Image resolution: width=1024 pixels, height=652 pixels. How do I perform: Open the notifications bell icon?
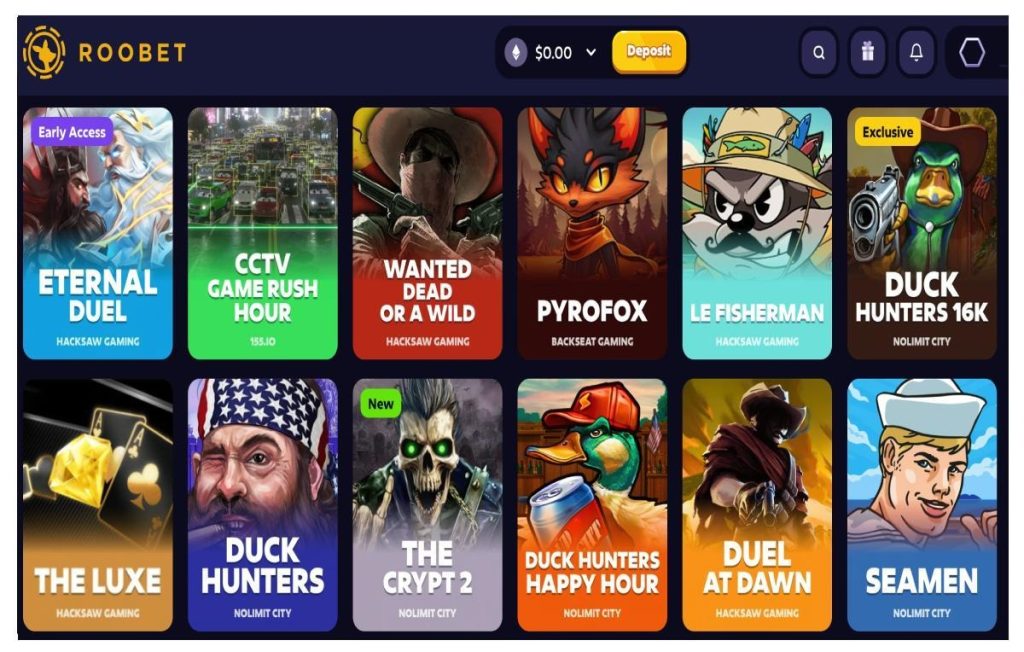point(916,52)
